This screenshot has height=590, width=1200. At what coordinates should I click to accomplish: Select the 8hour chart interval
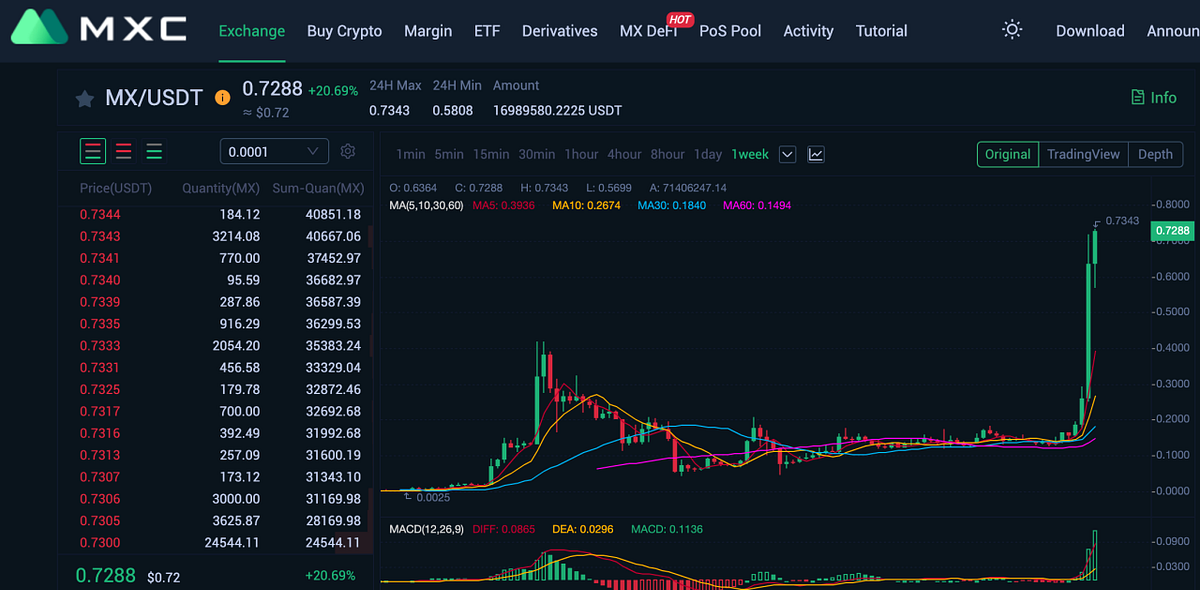(668, 154)
